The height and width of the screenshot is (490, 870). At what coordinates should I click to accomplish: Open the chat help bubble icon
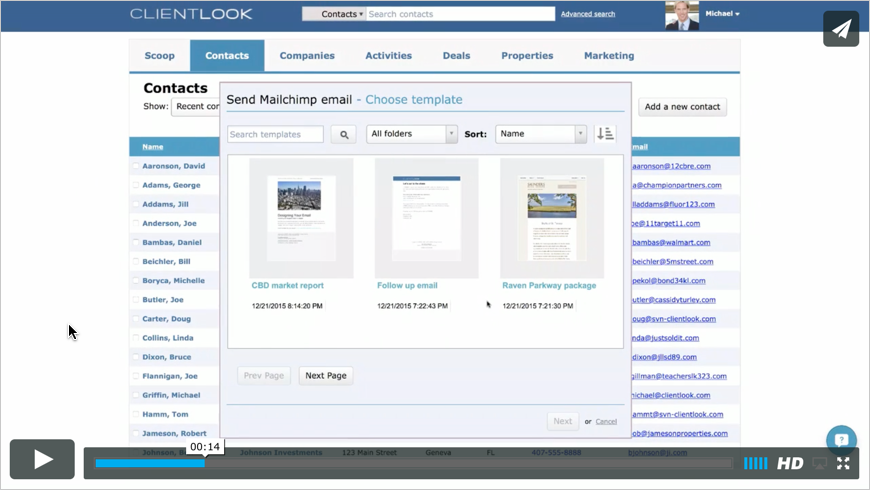click(x=841, y=440)
